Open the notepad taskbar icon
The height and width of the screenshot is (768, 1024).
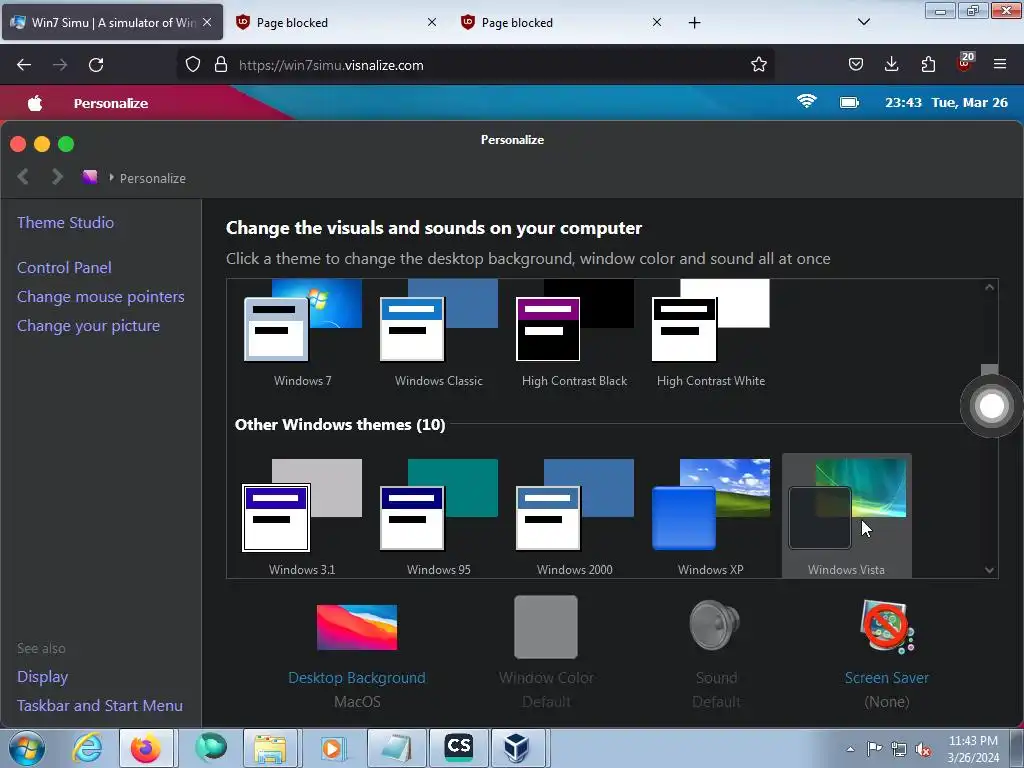point(396,748)
